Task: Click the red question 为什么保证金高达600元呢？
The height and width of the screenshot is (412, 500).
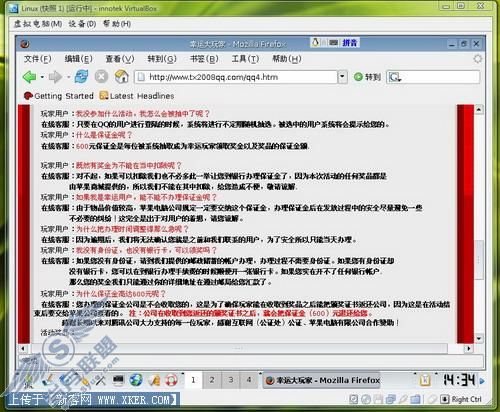Action: pos(121,294)
